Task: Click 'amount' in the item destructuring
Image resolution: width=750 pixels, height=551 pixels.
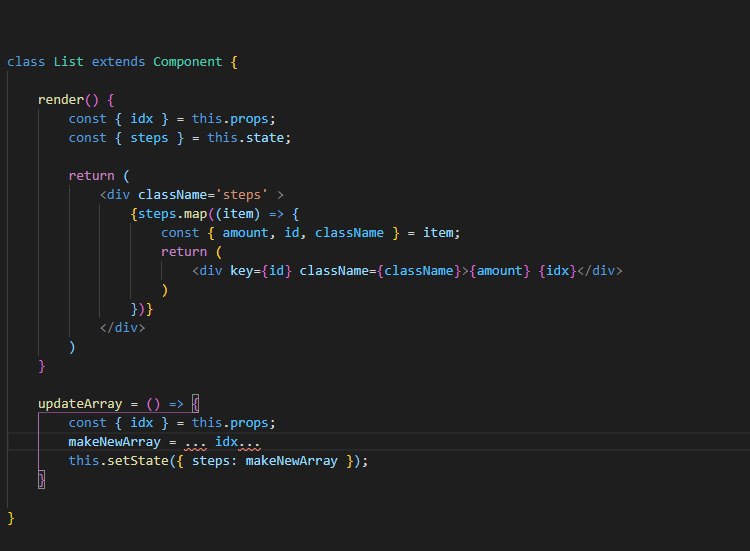Action: pyautogui.click(x=245, y=233)
